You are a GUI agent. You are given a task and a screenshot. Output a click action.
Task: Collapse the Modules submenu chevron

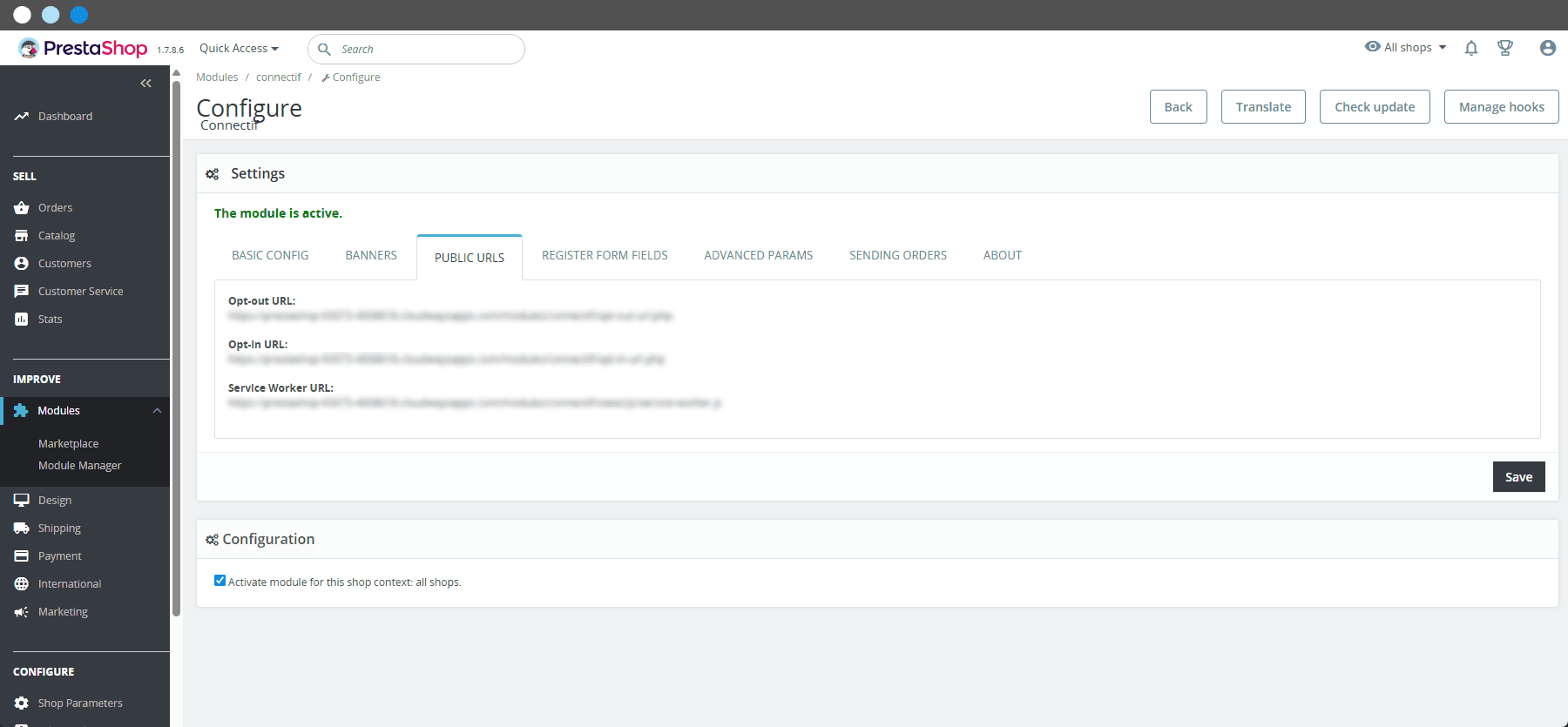(157, 411)
